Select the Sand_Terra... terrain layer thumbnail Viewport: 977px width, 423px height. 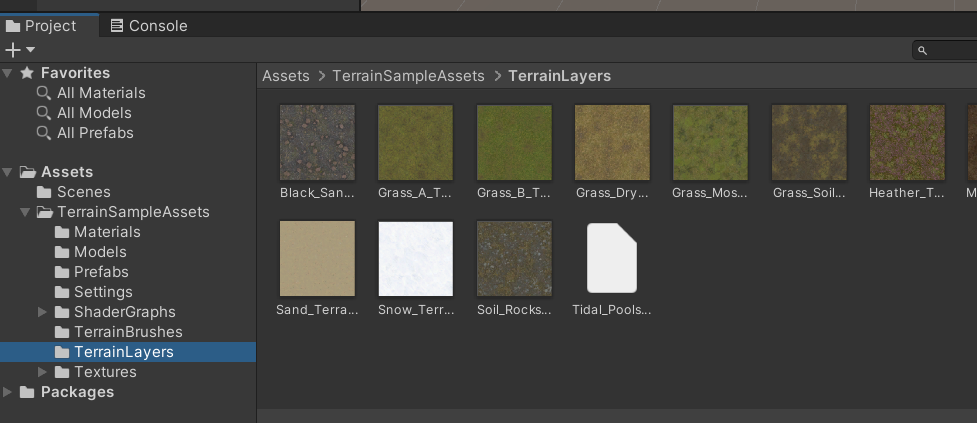317,259
